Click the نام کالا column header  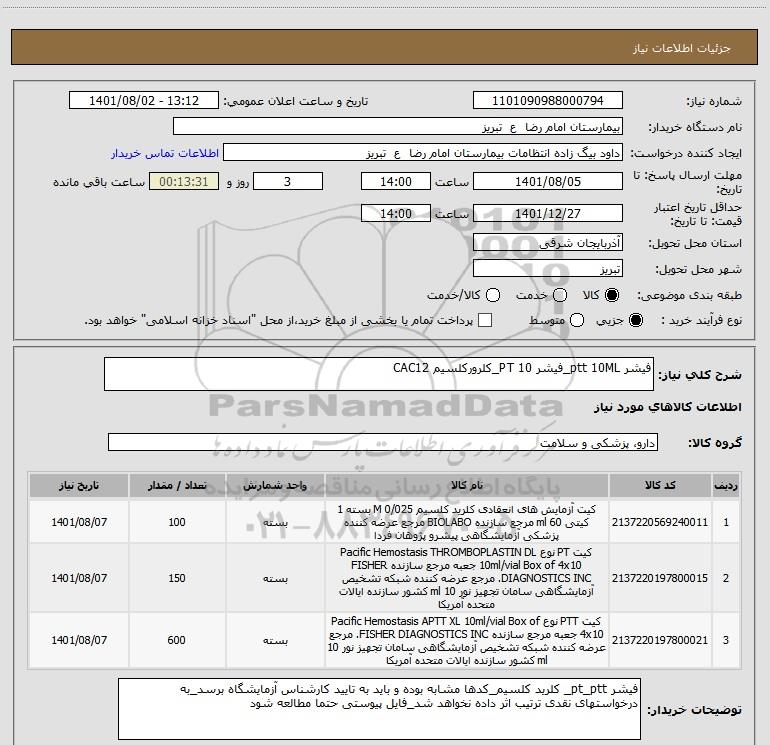click(x=467, y=486)
